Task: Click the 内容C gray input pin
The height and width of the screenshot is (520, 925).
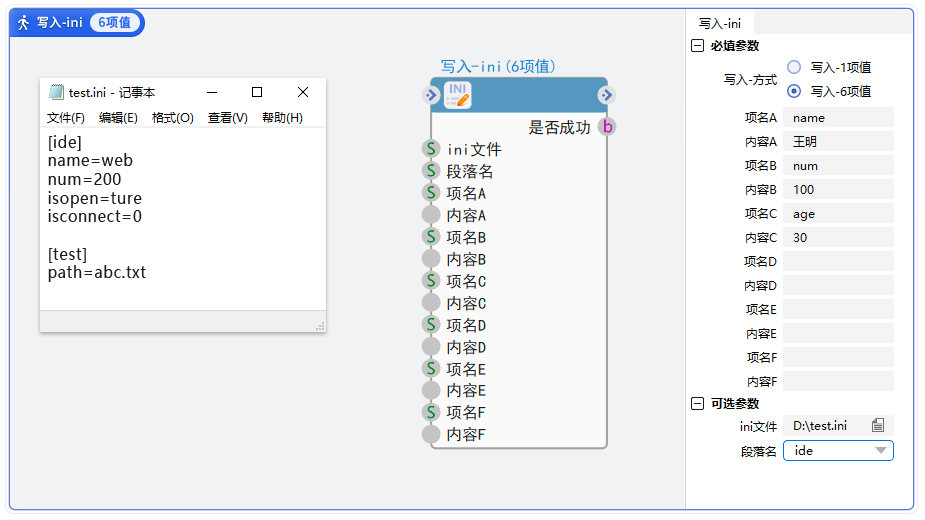Action: tap(431, 302)
